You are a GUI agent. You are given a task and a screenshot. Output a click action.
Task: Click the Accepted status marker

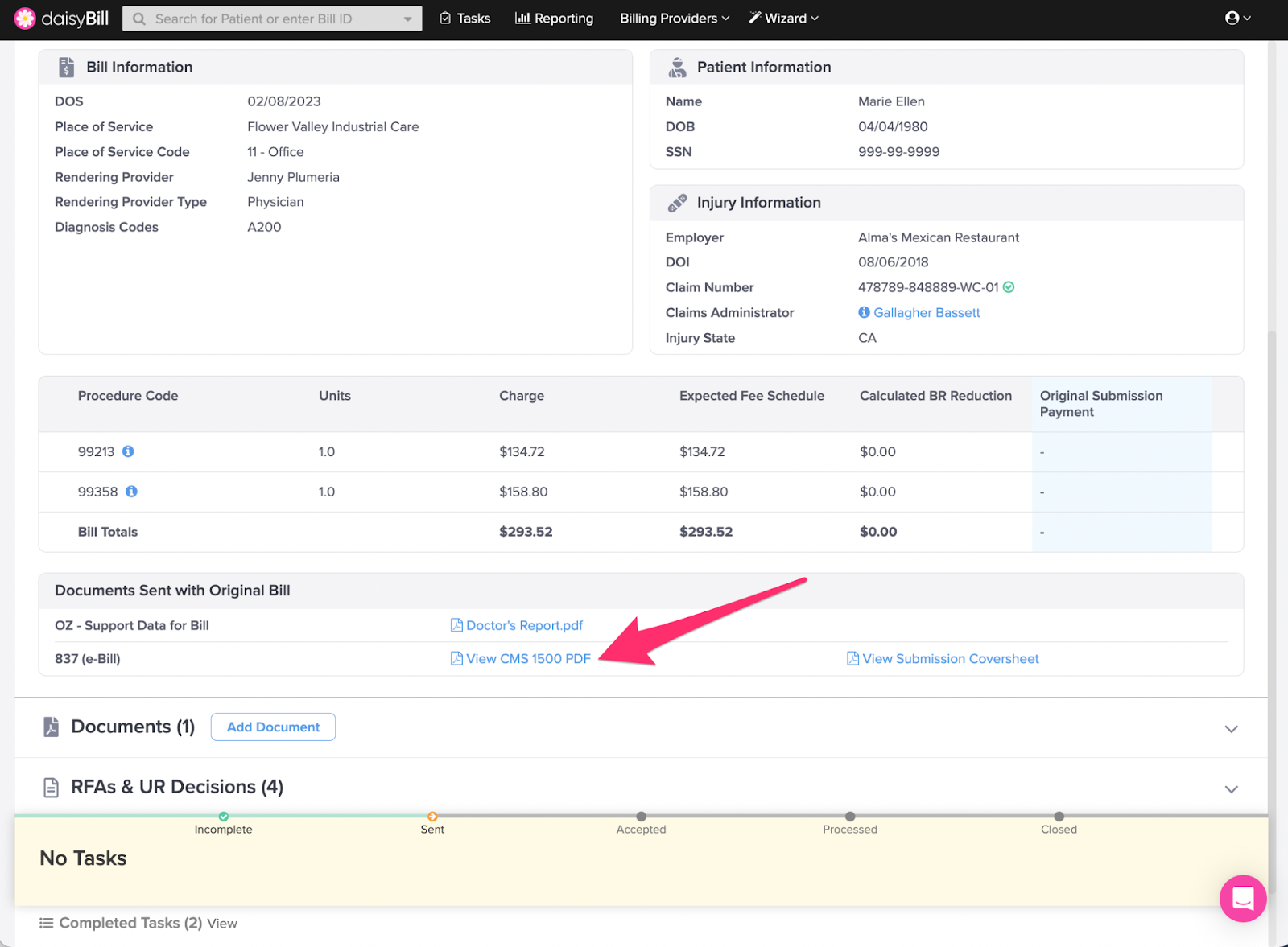point(642,817)
